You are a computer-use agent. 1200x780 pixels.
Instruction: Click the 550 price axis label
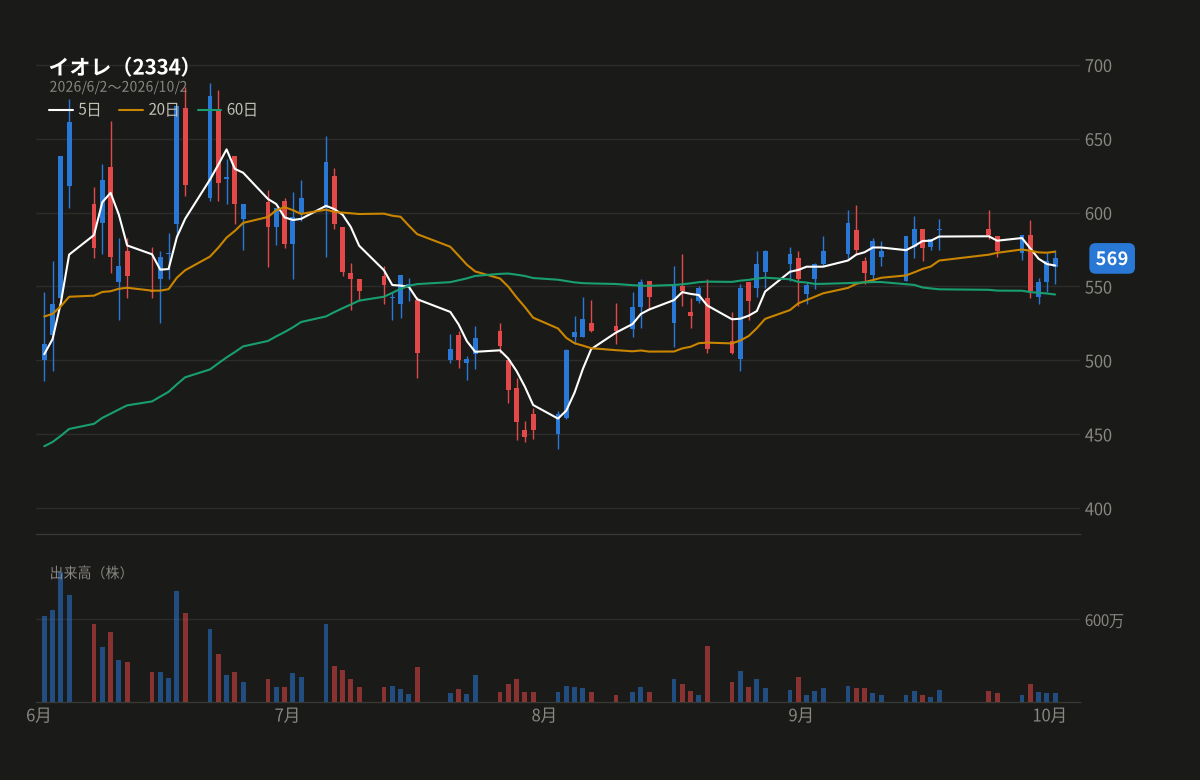[x=1099, y=288]
